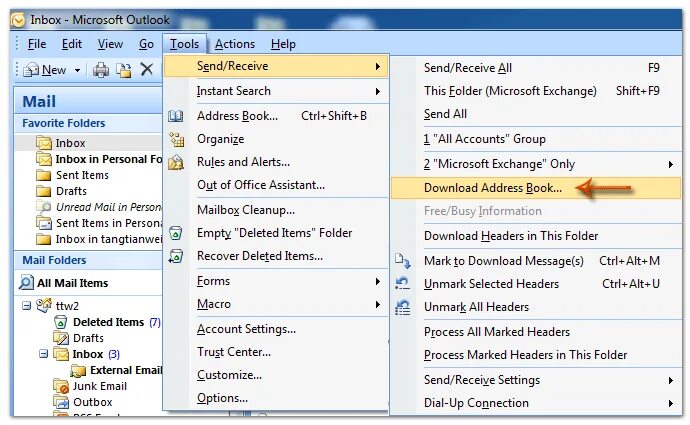Expand "Microsoft Exchange" Only submenu
The width and height of the screenshot is (690, 425).
(x=670, y=165)
